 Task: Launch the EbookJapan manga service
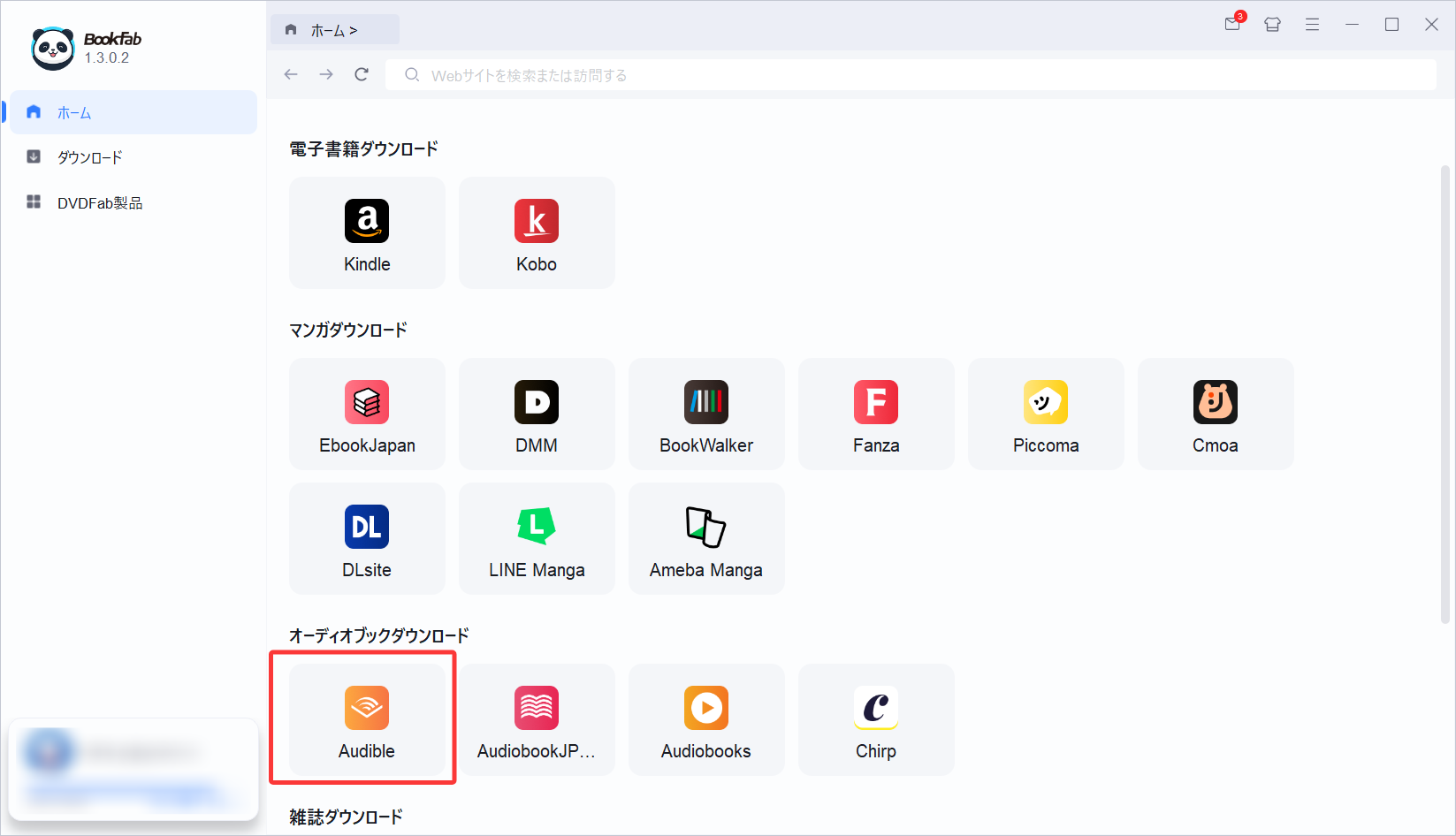(367, 414)
